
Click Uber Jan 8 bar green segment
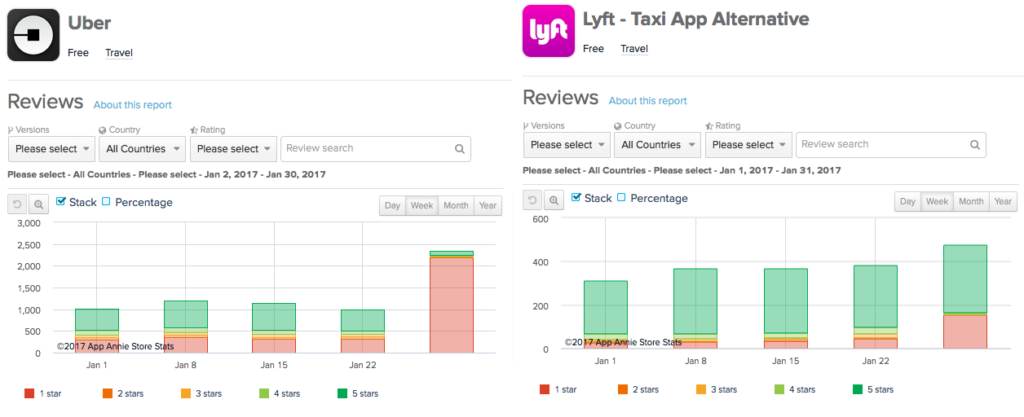tap(185, 315)
